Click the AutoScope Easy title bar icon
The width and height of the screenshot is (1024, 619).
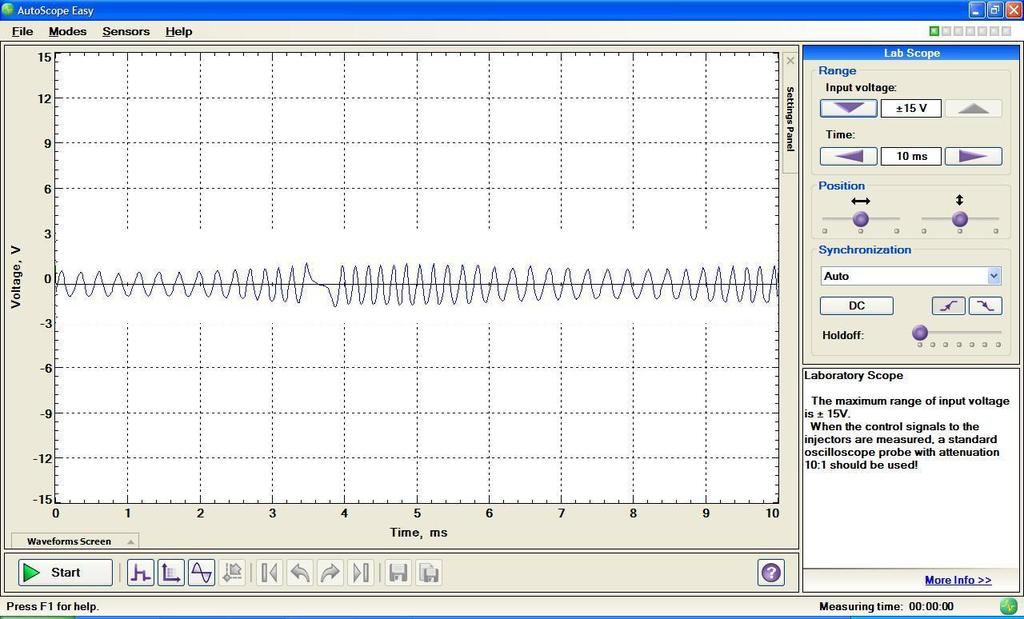pyautogui.click(x=8, y=10)
